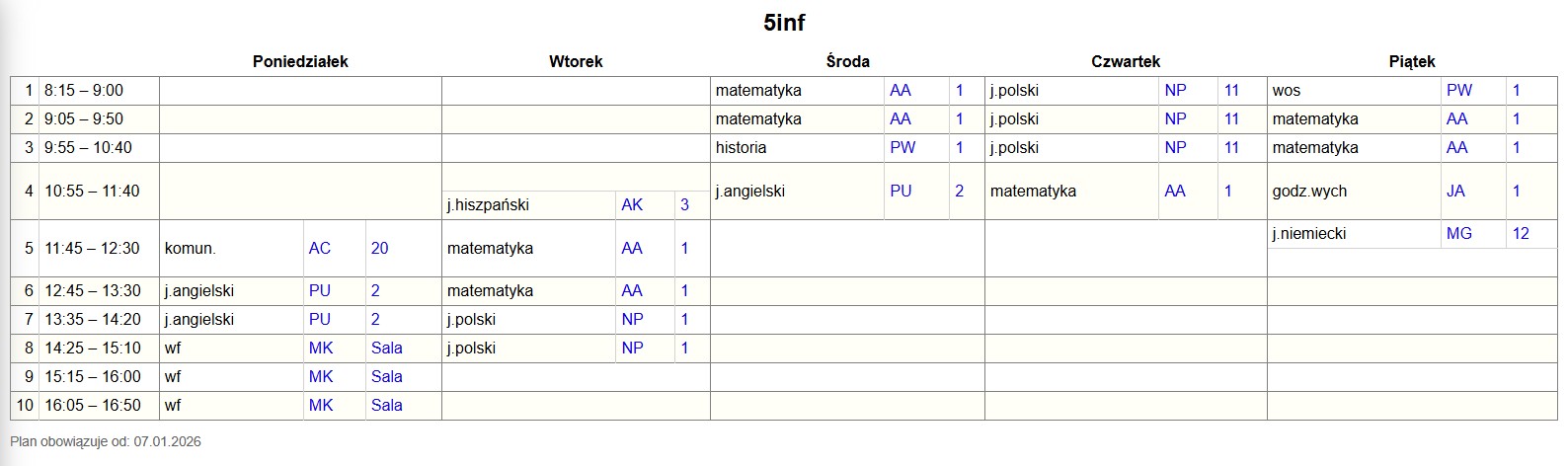Click the AC teacher link for komun.
This screenshot has height=466, width=1568.
tap(319, 248)
